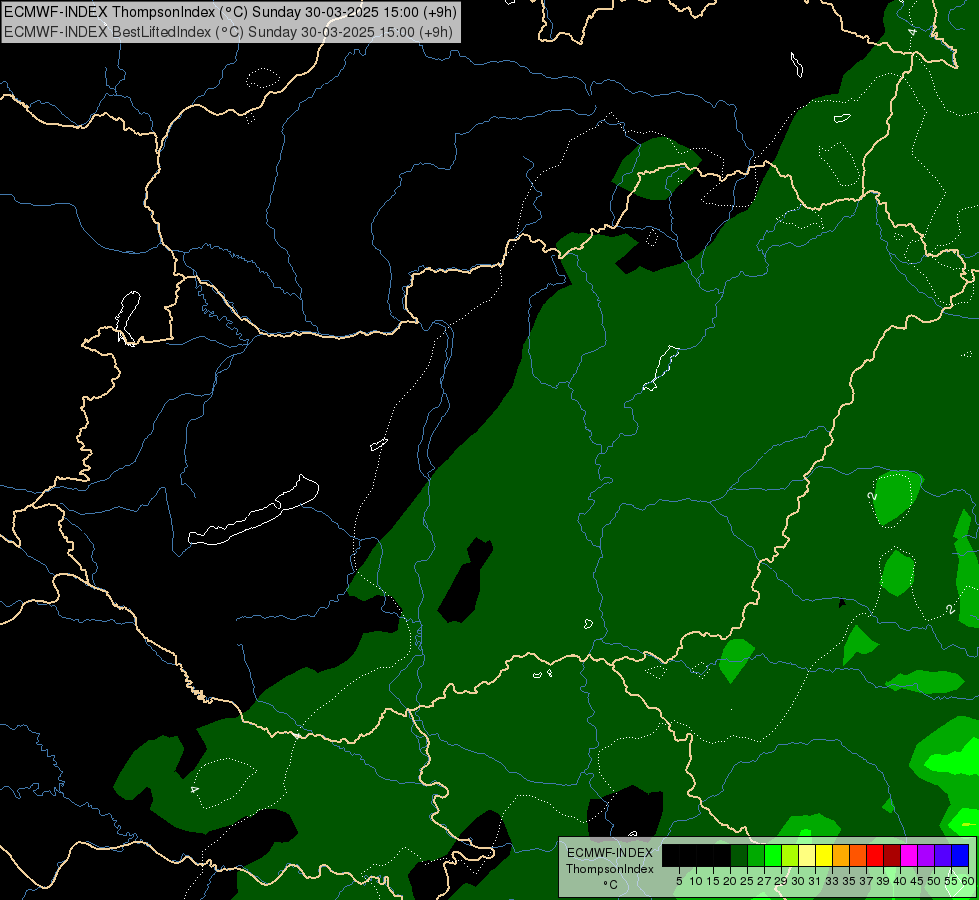The height and width of the screenshot is (900, 979).
Task: Click the yellow 31-33 legend swatch
Action: (824, 855)
